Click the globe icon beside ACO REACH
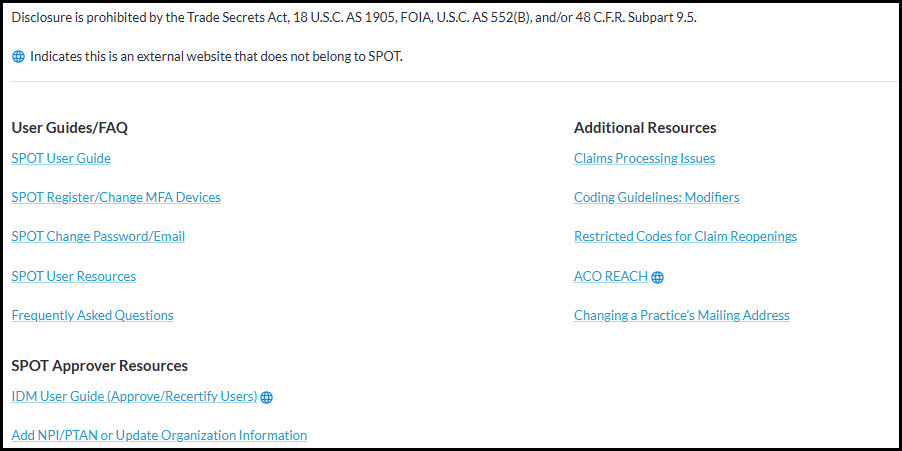Screen dimensions: 902x451 pos(657,278)
